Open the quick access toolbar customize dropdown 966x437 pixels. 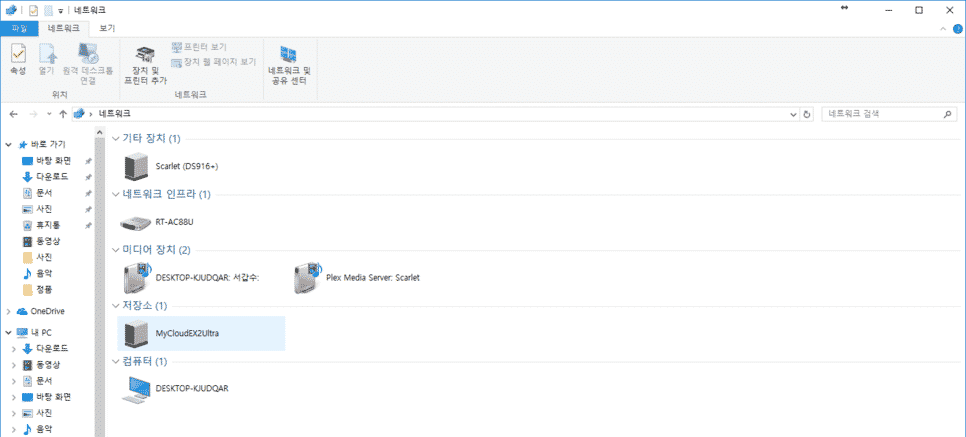click(61, 11)
